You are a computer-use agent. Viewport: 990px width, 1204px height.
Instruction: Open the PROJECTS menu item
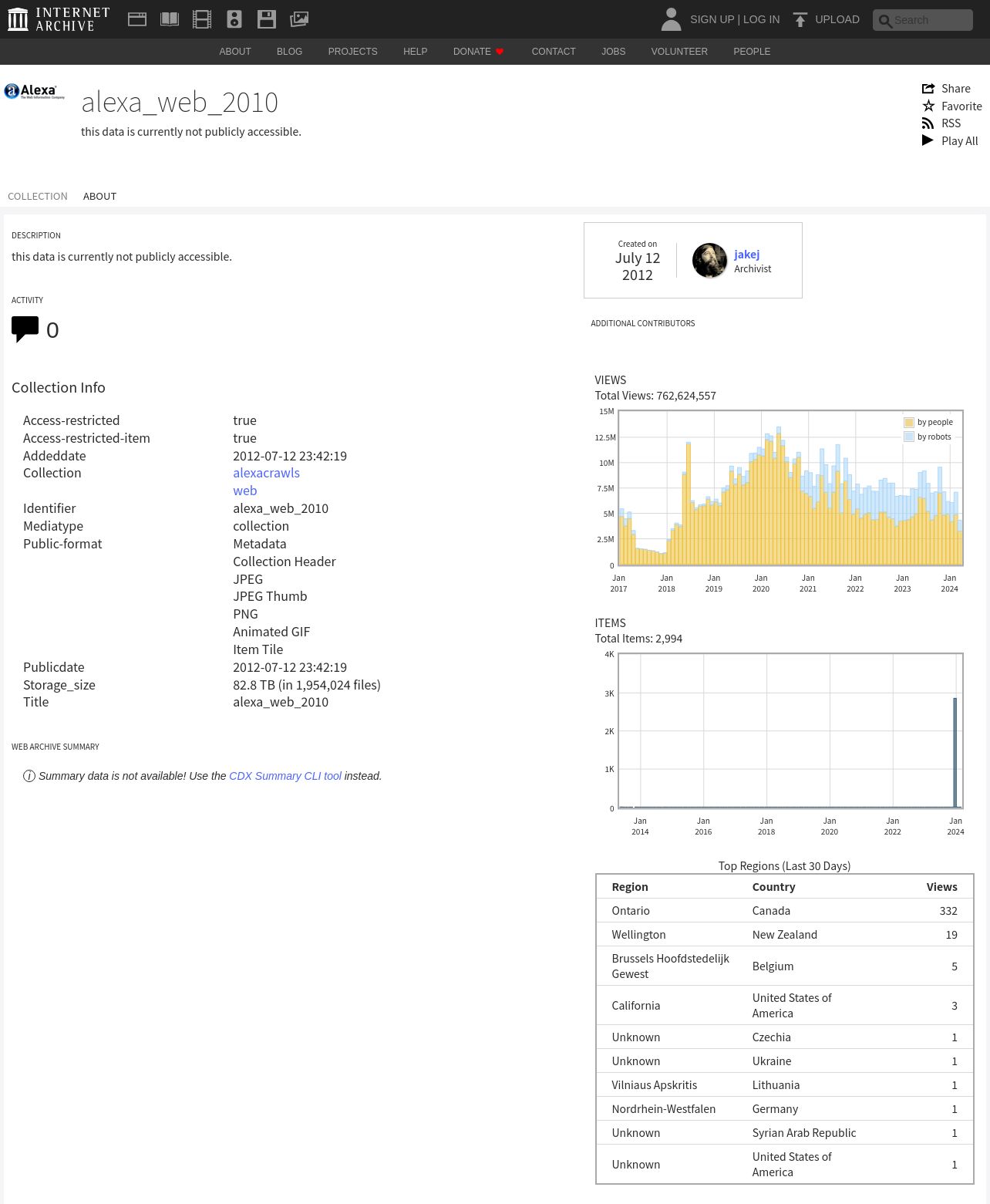pyautogui.click(x=352, y=52)
